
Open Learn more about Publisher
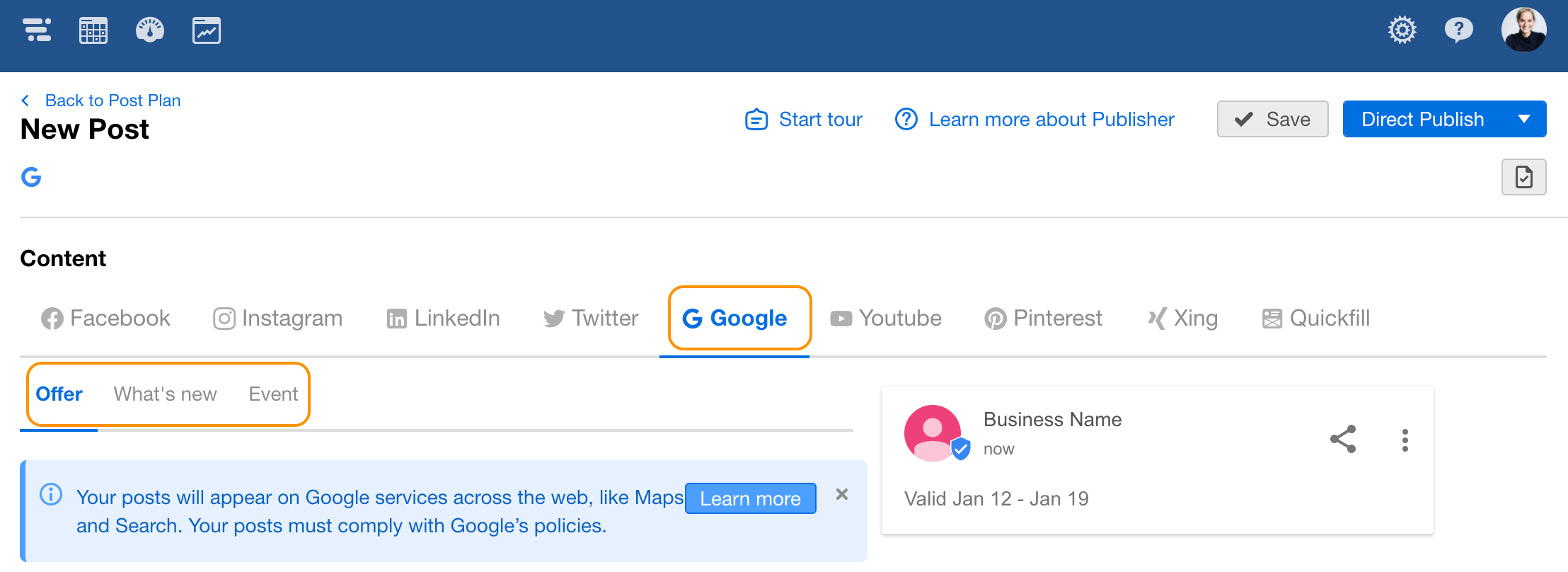(x=1034, y=119)
